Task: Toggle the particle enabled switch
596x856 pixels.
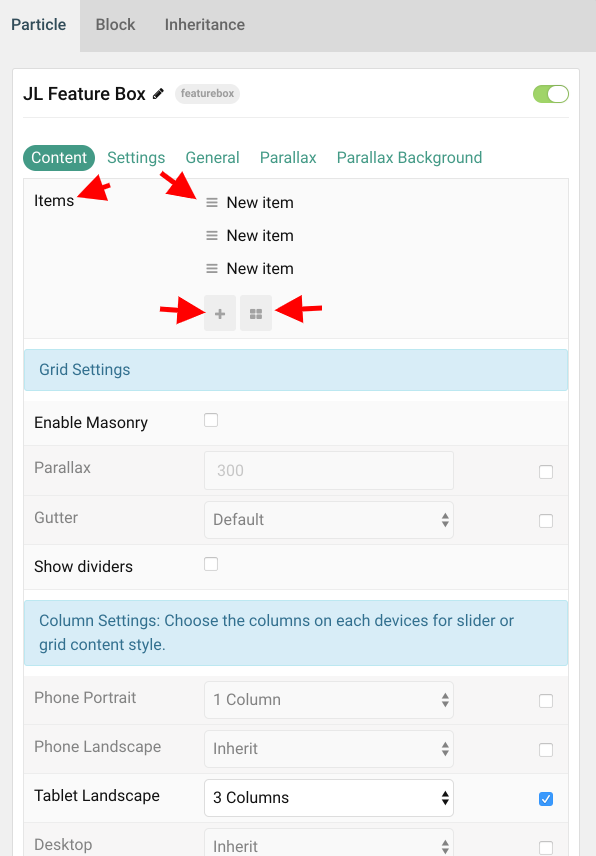Action: point(551,94)
